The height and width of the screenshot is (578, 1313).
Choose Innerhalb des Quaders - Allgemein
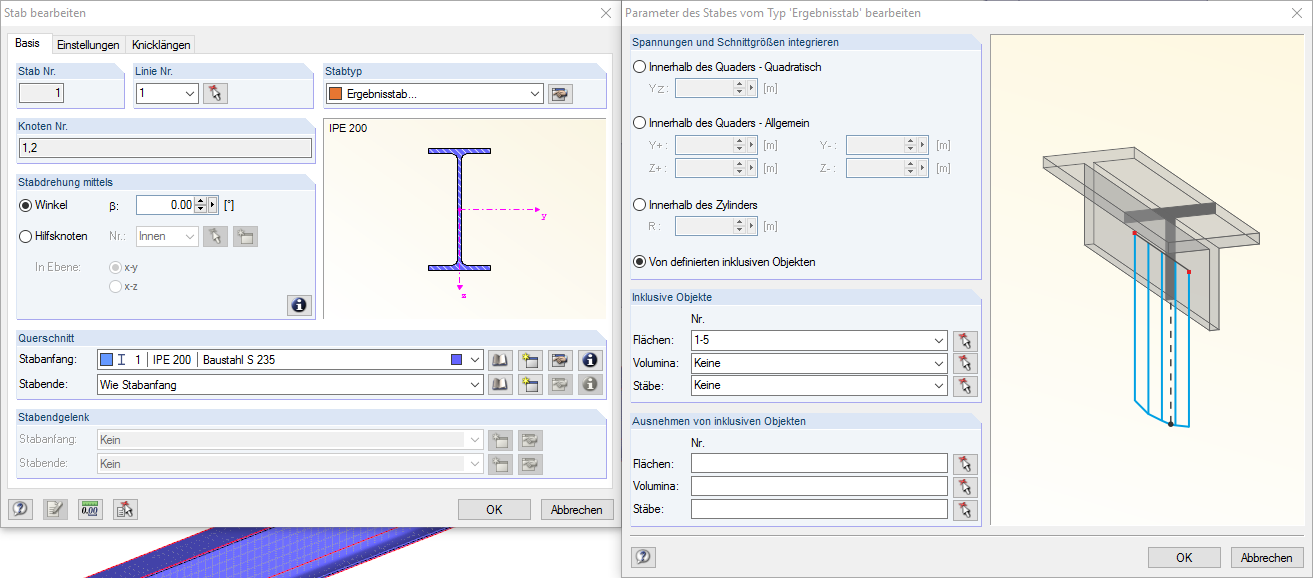tap(640, 123)
